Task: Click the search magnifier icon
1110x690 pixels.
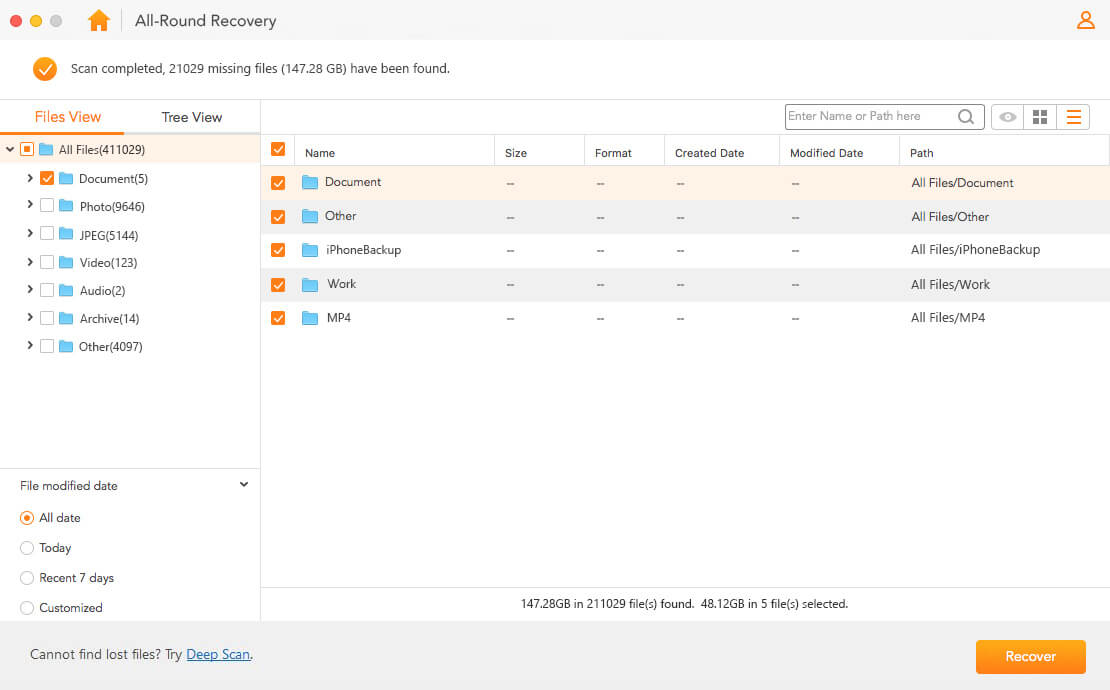Action: click(966, 117)
